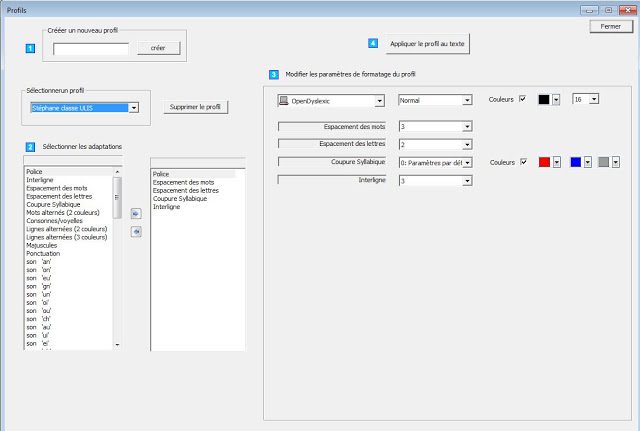Focus the new profile name field
Viewport: 640px width, 431px height.
point(91,49)
